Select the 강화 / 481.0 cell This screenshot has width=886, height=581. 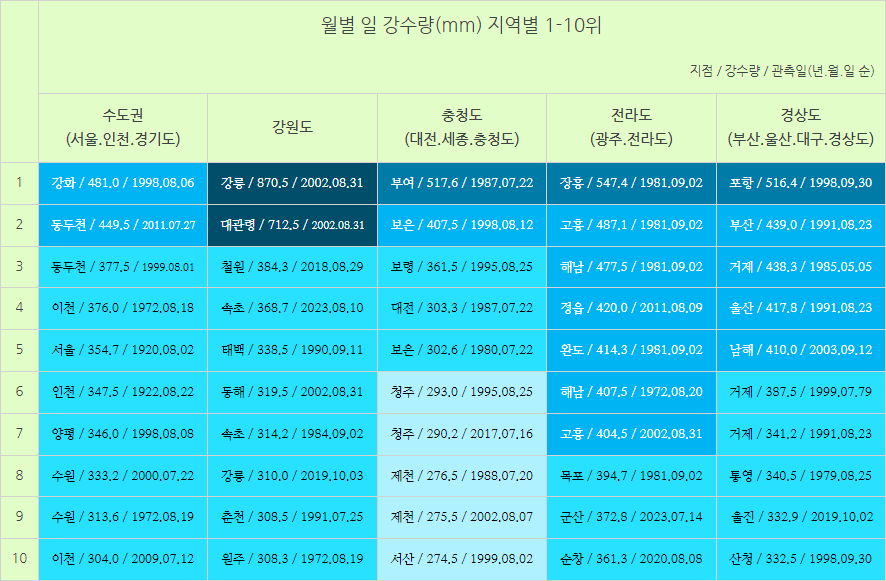pos(122,183)
